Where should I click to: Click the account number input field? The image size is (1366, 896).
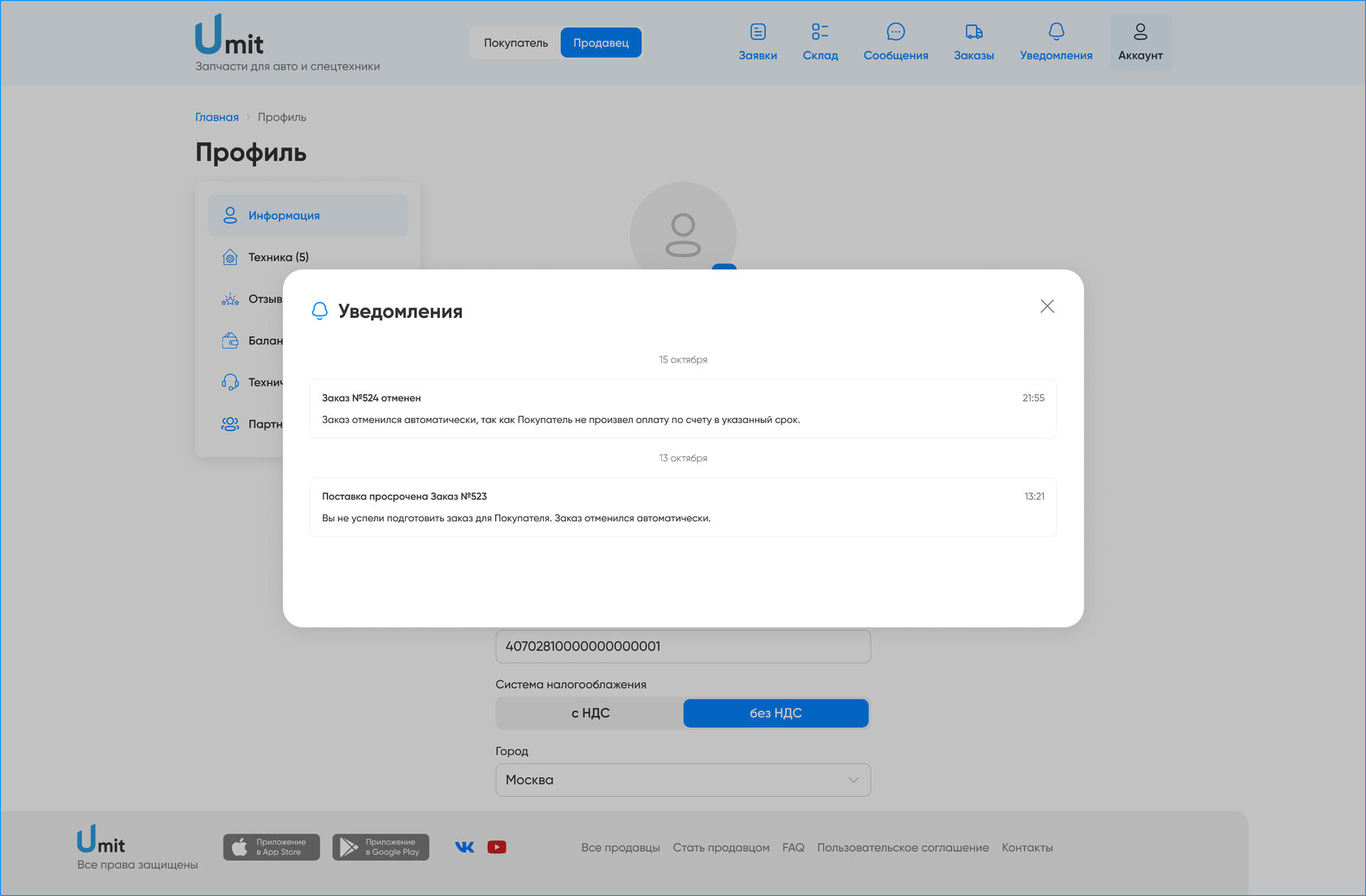[683, 646]
